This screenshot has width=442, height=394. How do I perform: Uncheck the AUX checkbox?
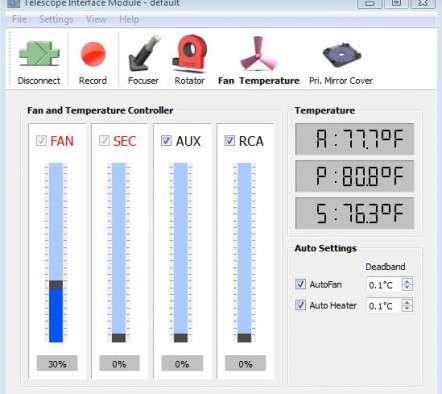[166, 141]
